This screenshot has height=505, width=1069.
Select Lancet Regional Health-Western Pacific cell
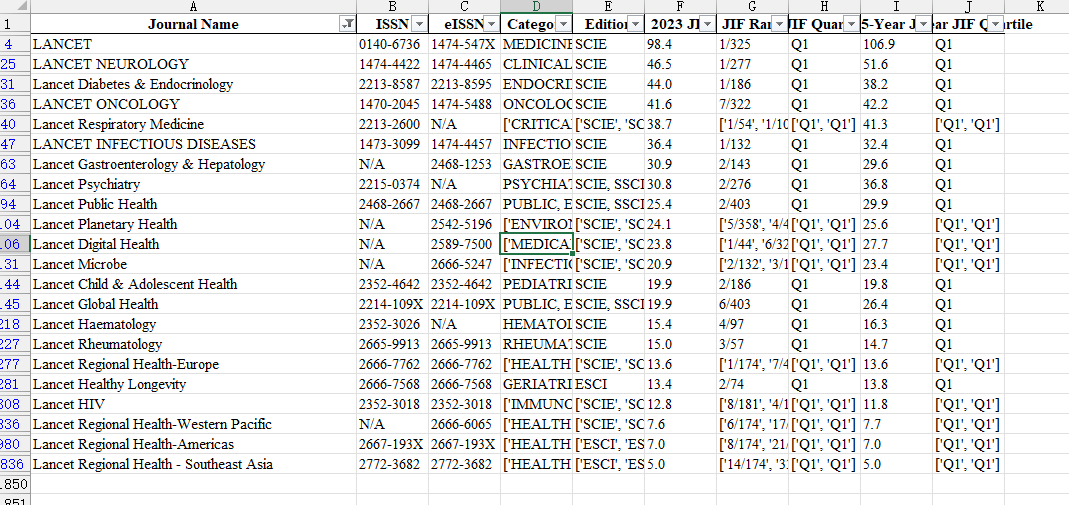194,424
